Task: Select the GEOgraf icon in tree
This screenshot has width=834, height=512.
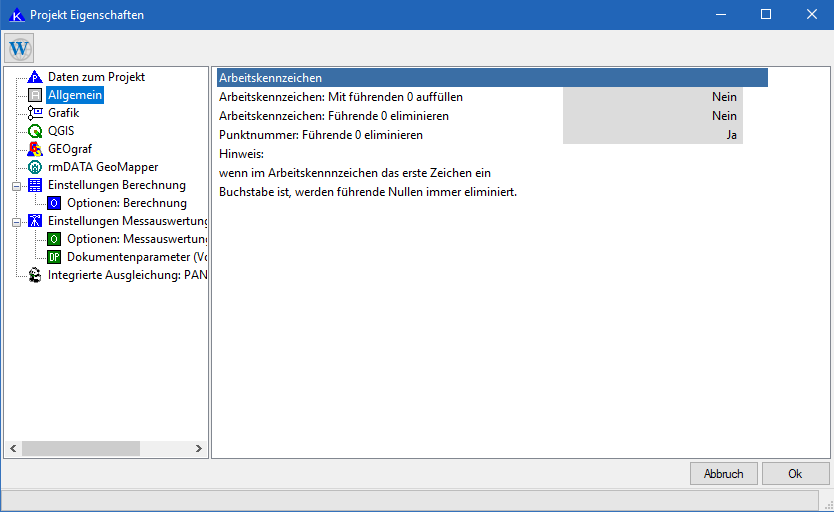Action: pos(35,149)
